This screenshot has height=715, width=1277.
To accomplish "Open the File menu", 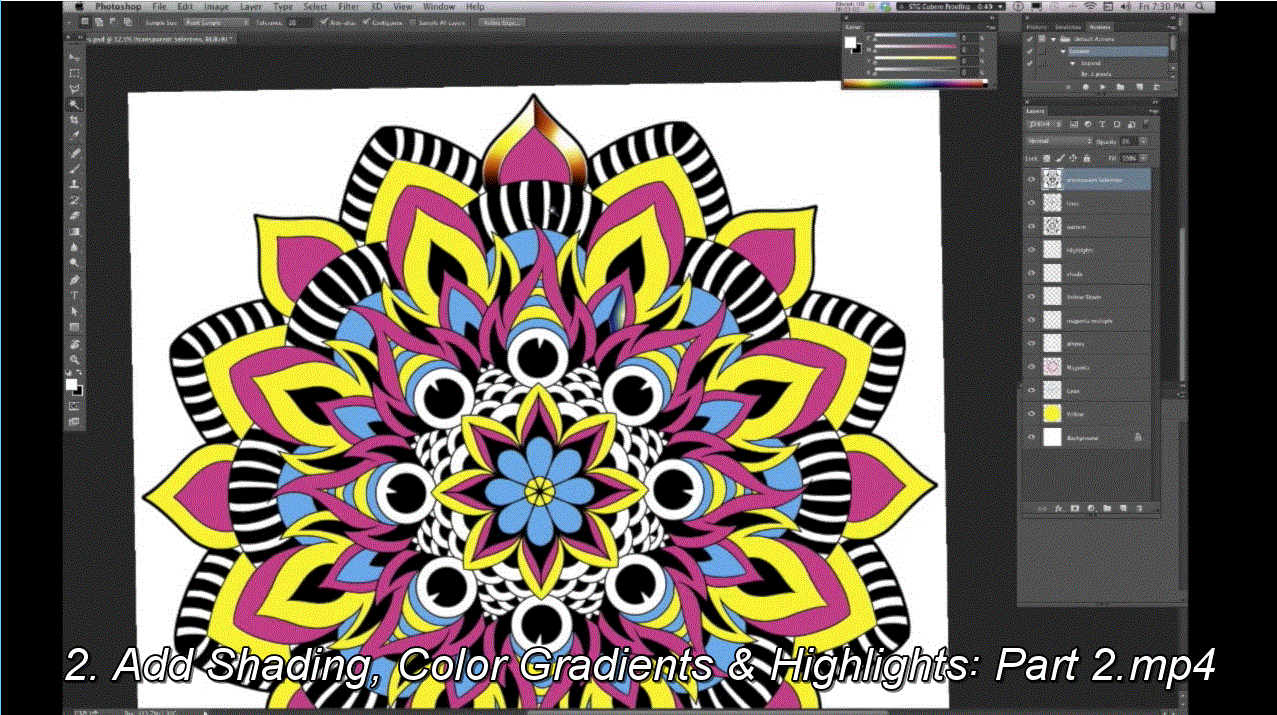I will pyautogui.click(x=159, y=6).
